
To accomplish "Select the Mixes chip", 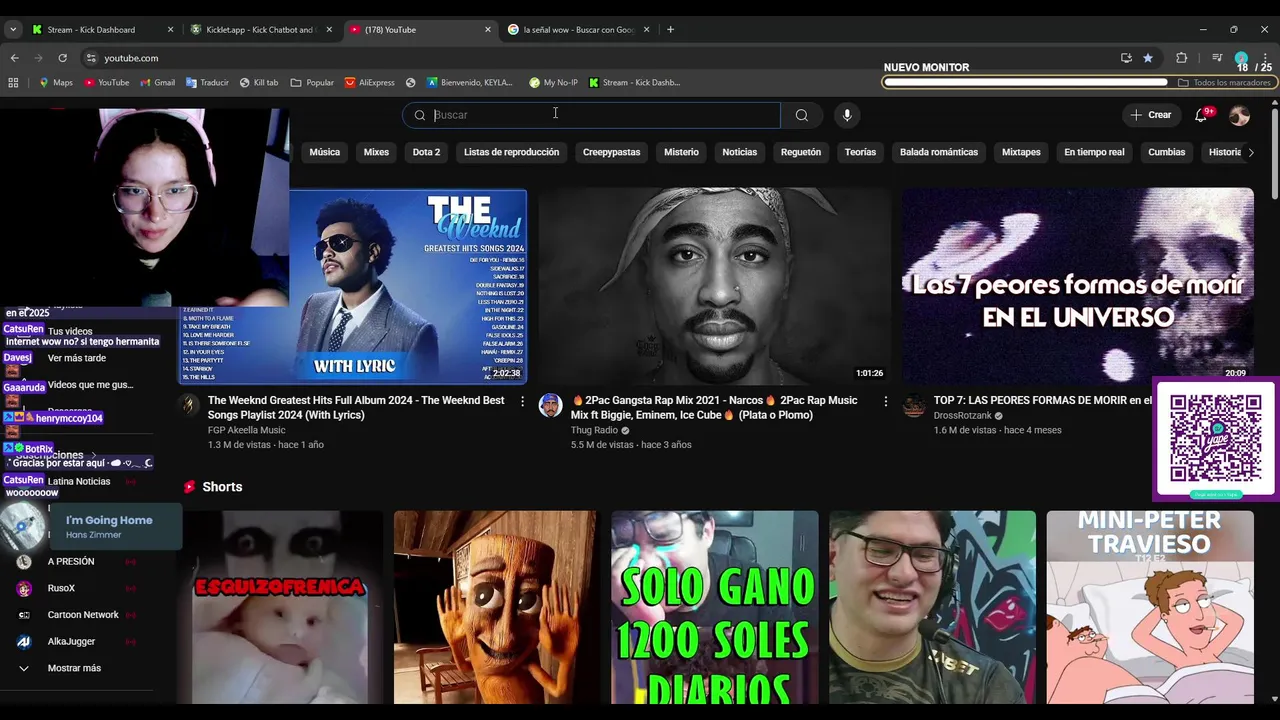I will 376,152.
